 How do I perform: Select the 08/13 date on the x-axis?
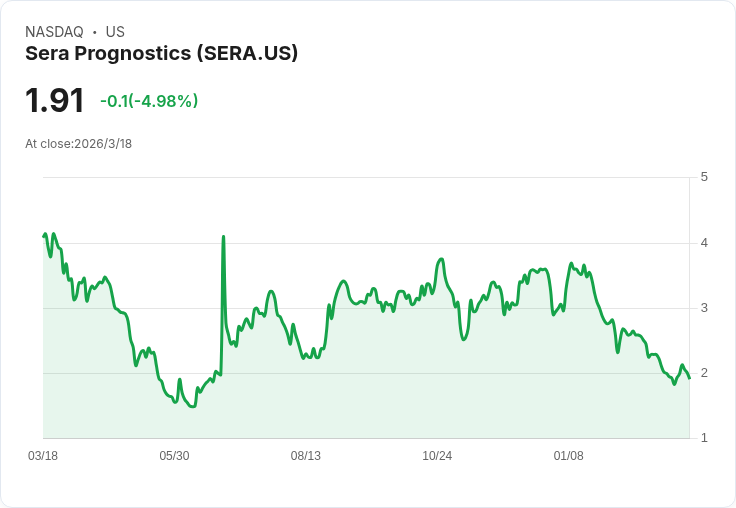306,456
